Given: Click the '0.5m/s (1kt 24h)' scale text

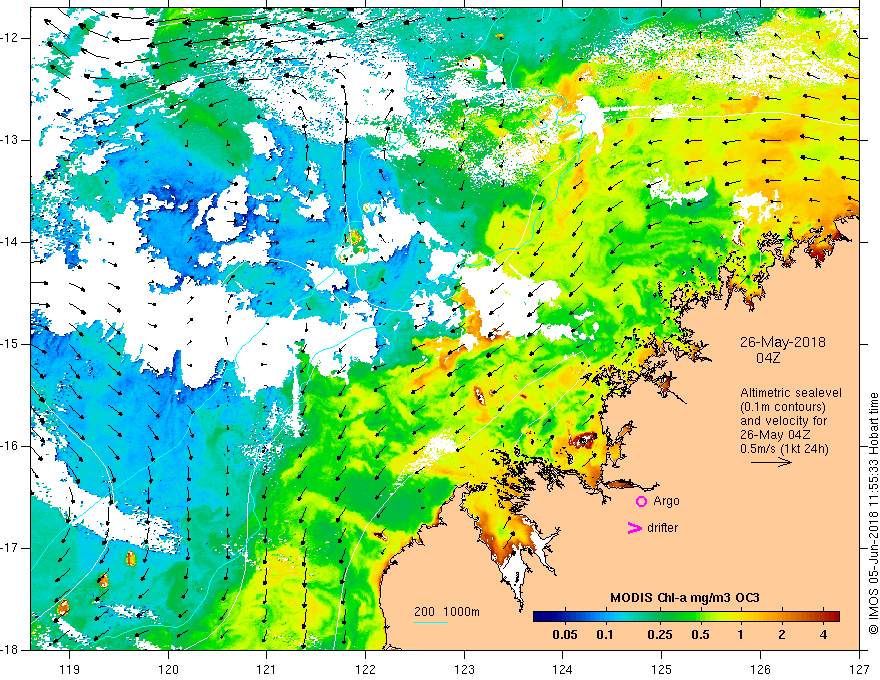Looking at the screenshot, I should (x=784, y=448).
